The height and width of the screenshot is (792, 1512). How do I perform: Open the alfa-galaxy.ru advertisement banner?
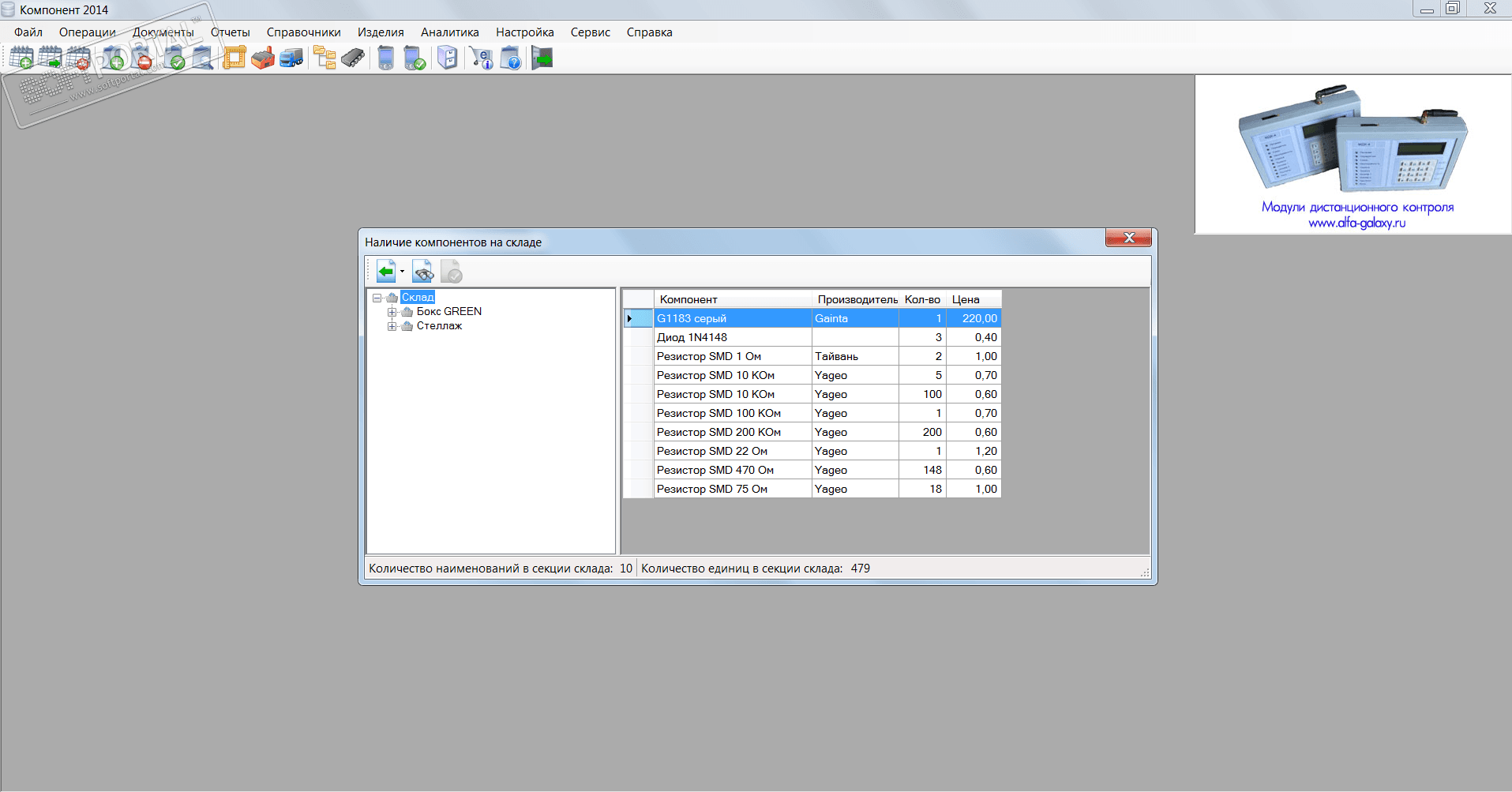click(1353, 155)
